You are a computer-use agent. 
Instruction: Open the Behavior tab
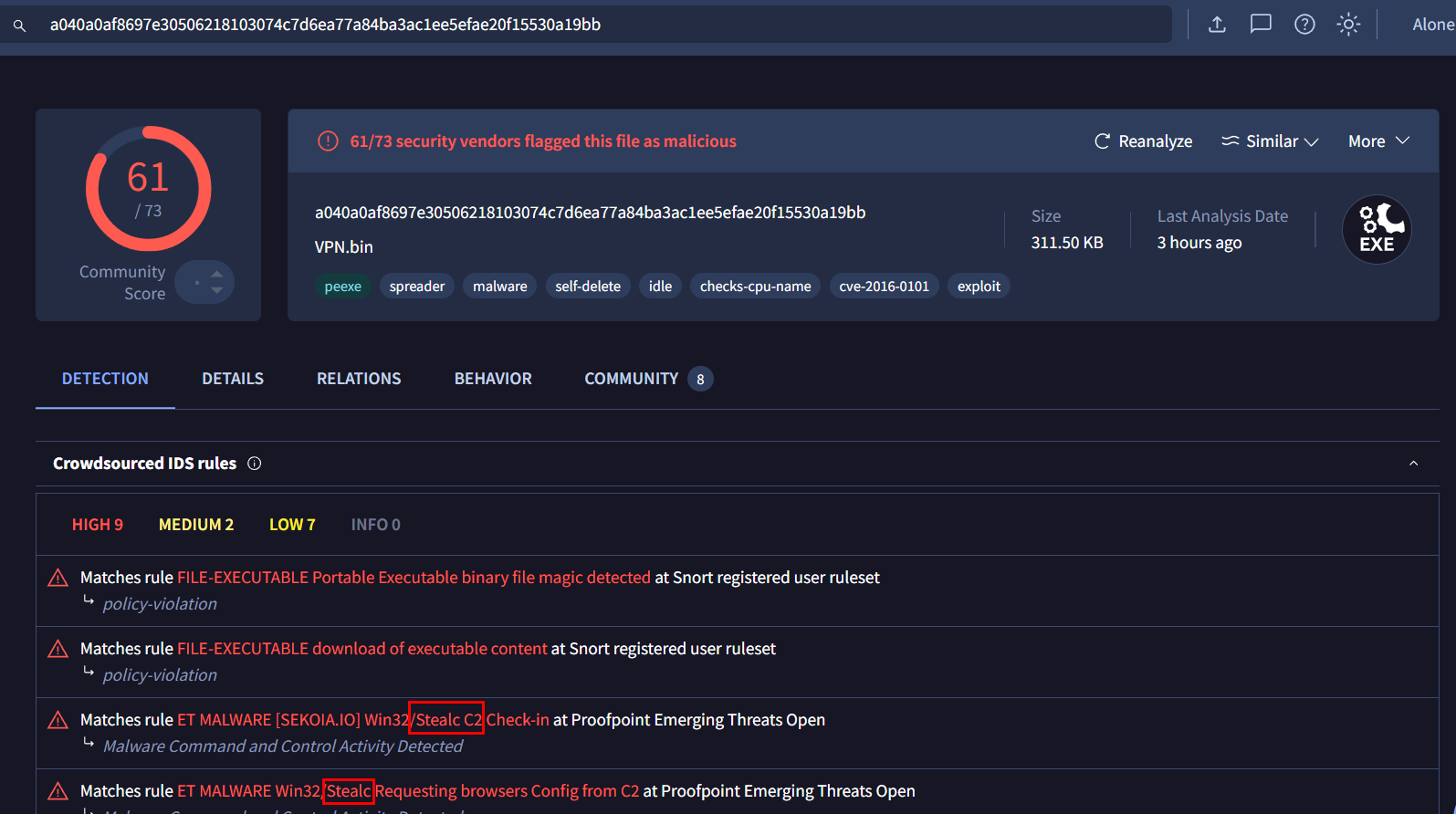coord(493,379)
